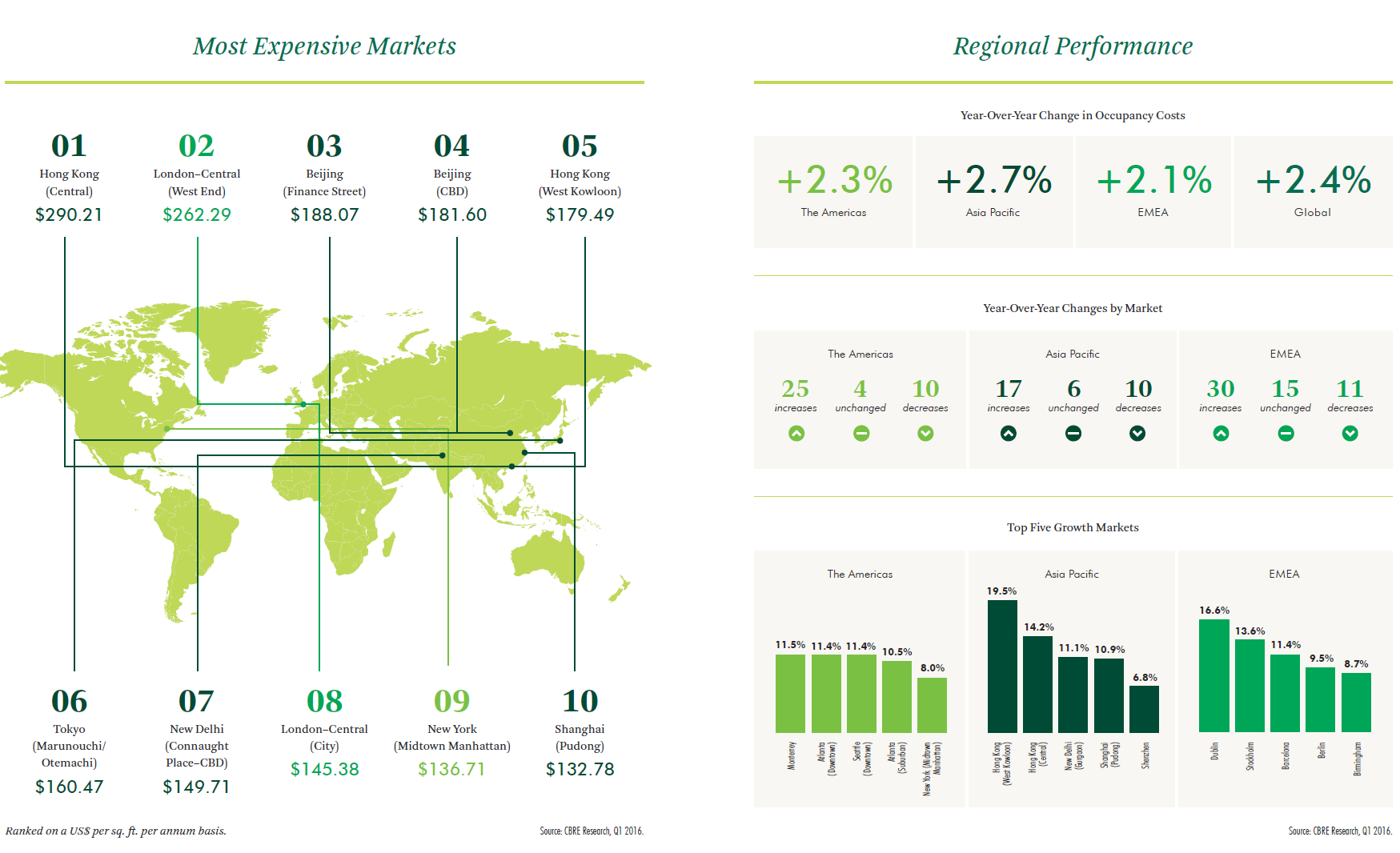Click the Americas increases up-arrow icon
This screenshot has width=1400, height=853.
pyautogui.click(x=796, y=433)
